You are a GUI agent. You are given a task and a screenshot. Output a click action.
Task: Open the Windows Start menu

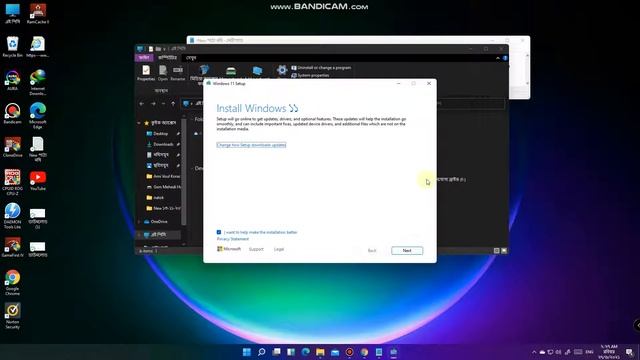(x=247, y=352)
